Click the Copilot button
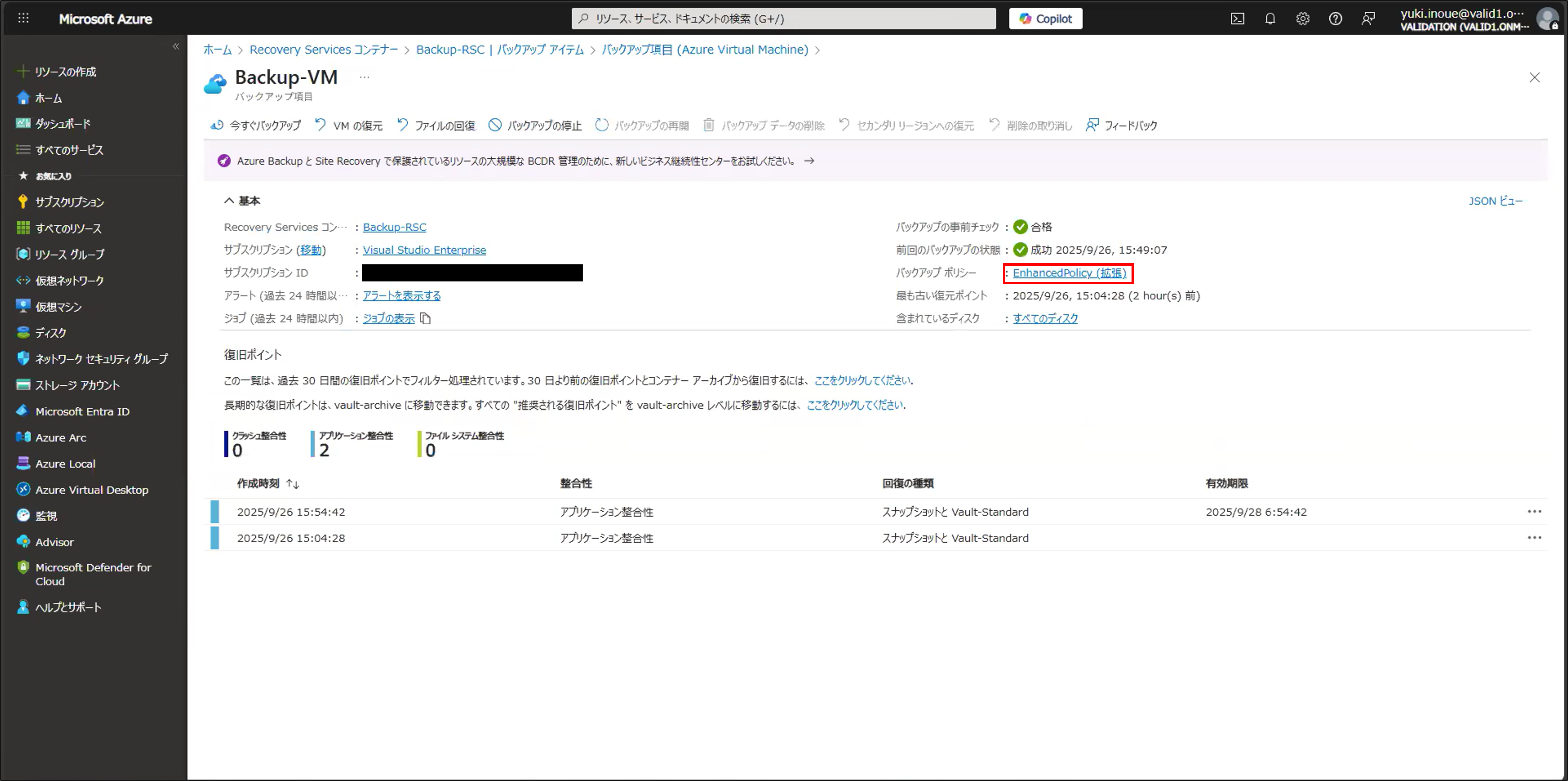The height and width of the screenshot is (781, 1568). click(1045, 19)
